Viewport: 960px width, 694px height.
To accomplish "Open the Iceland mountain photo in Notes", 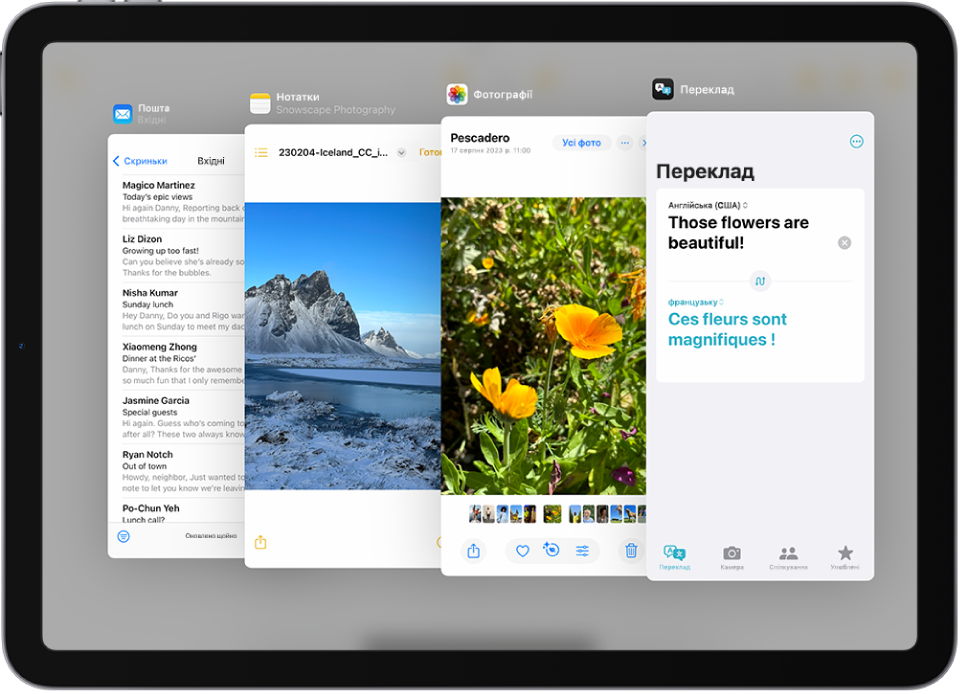I will coord(343,346).
